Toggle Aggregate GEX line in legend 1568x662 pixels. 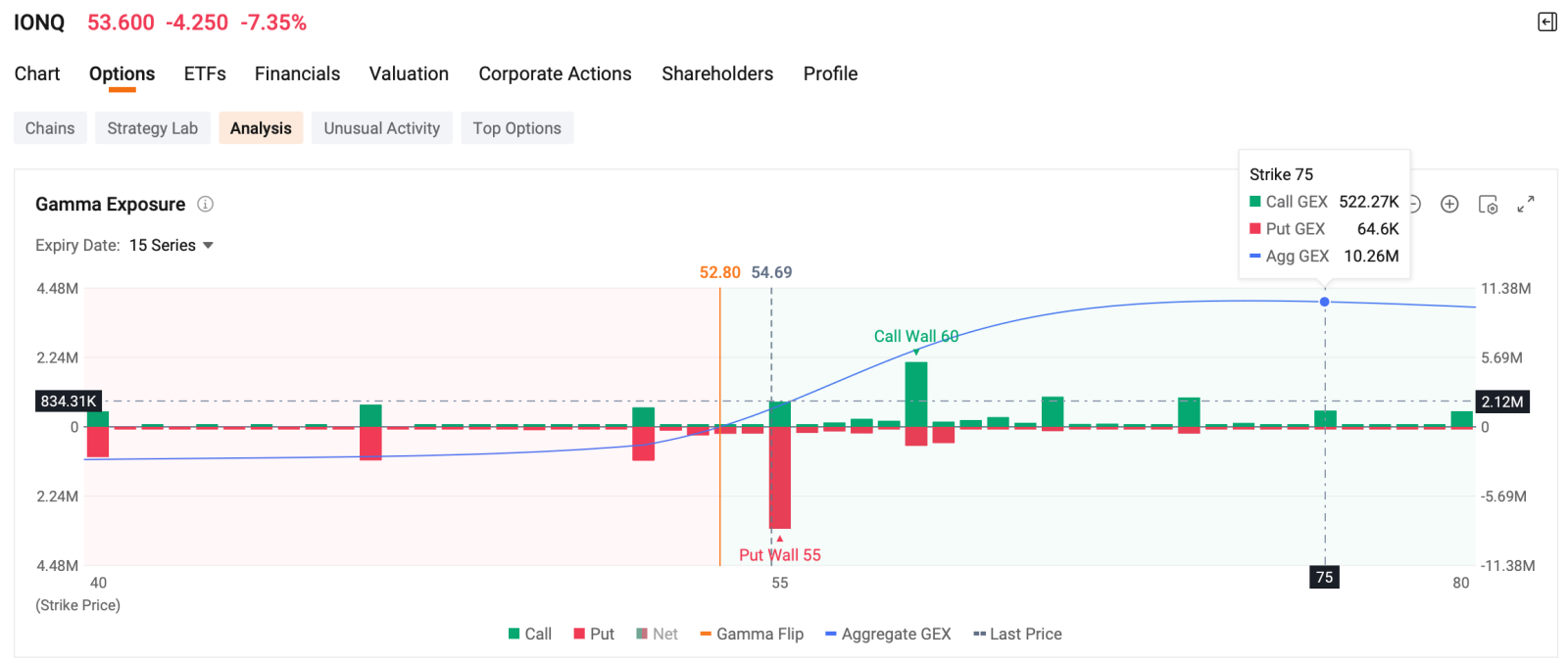pos(888,634)
